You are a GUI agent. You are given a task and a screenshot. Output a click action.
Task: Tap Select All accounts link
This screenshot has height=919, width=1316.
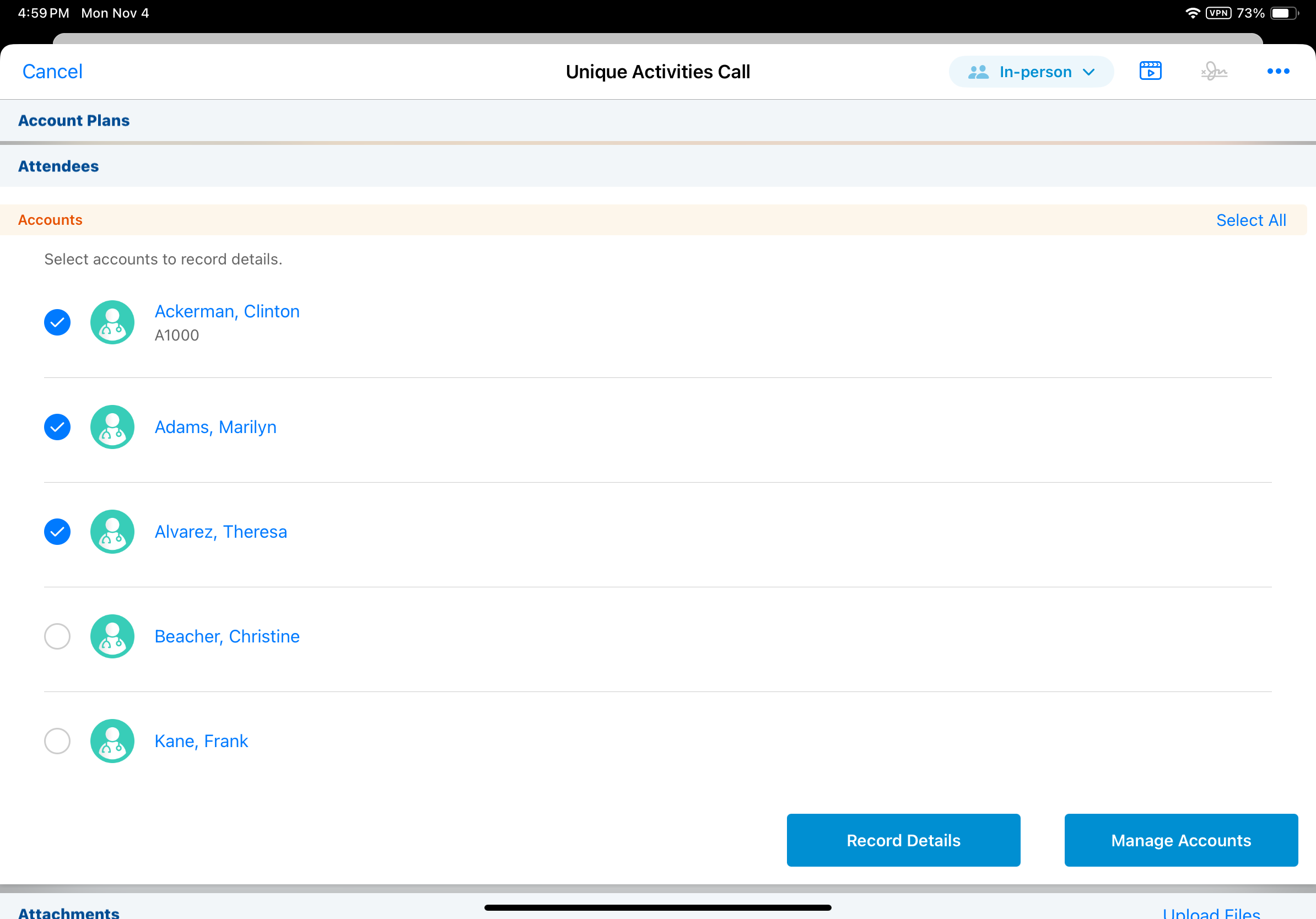coord(1250,220)
